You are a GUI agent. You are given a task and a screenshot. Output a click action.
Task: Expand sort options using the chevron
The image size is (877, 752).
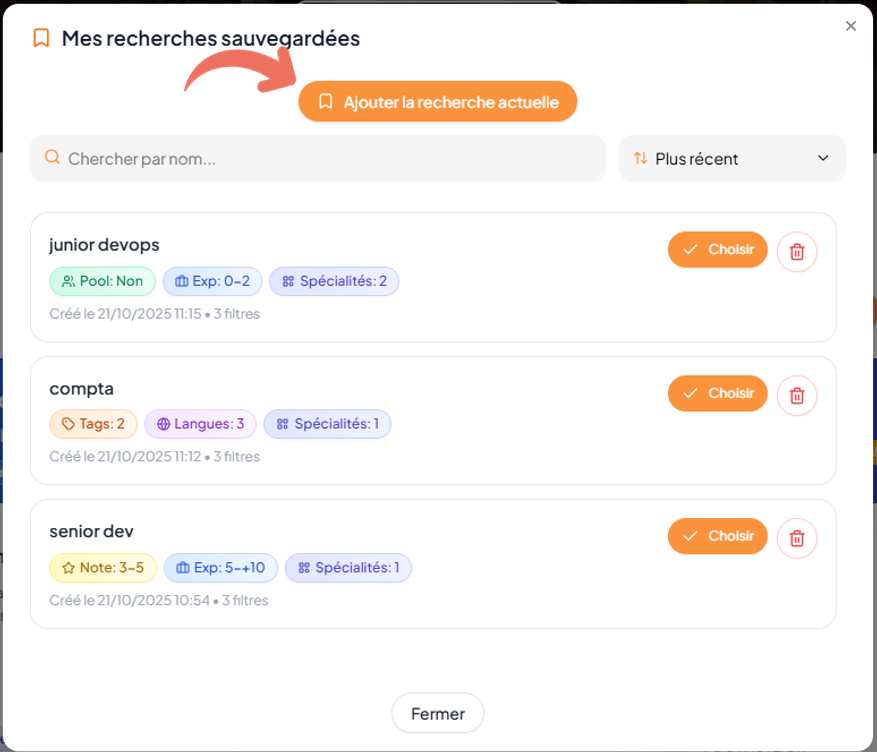click(x=824, y=158)
